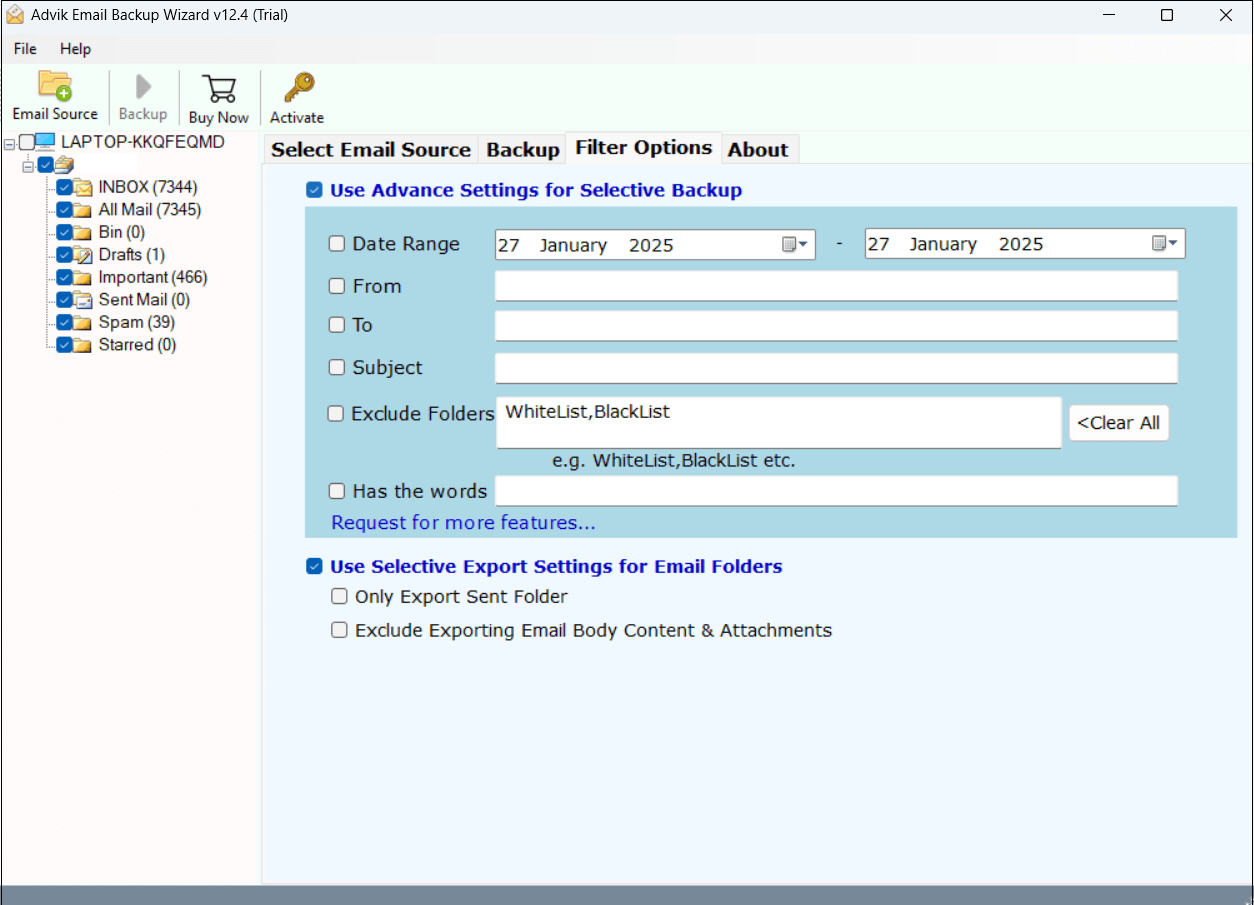Enable the Subject filter checkbox
1254x905 pixels.
click(x=337, y=368)
